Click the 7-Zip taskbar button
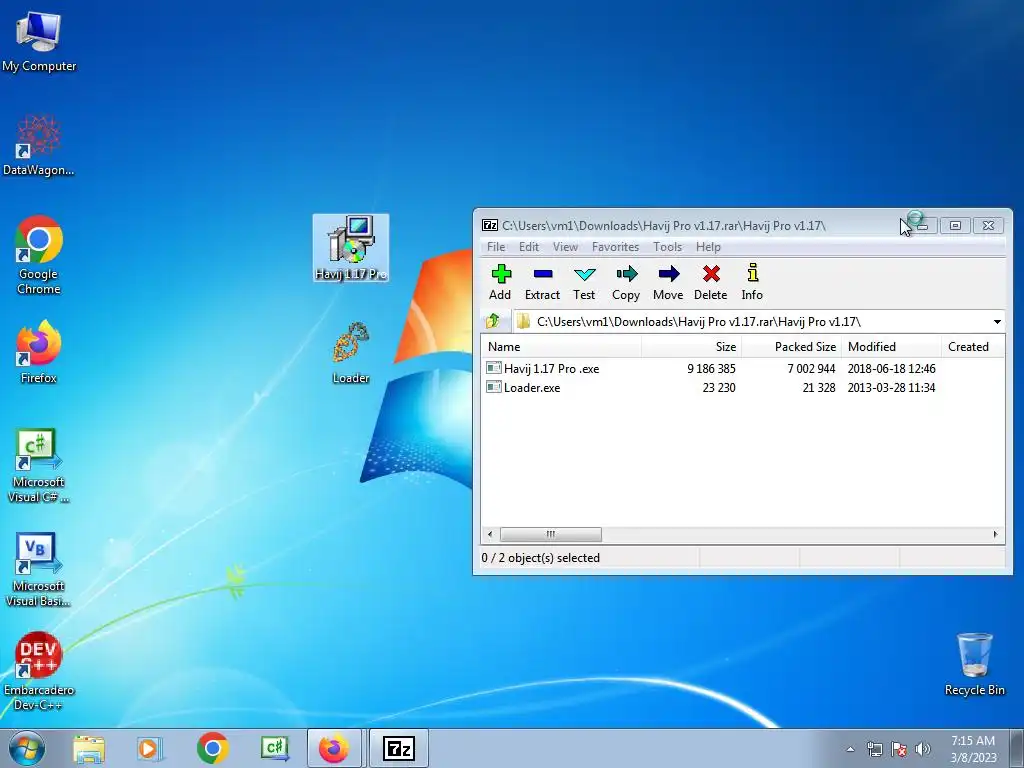Screen dimensions: 1024x768 coord(399,748)
